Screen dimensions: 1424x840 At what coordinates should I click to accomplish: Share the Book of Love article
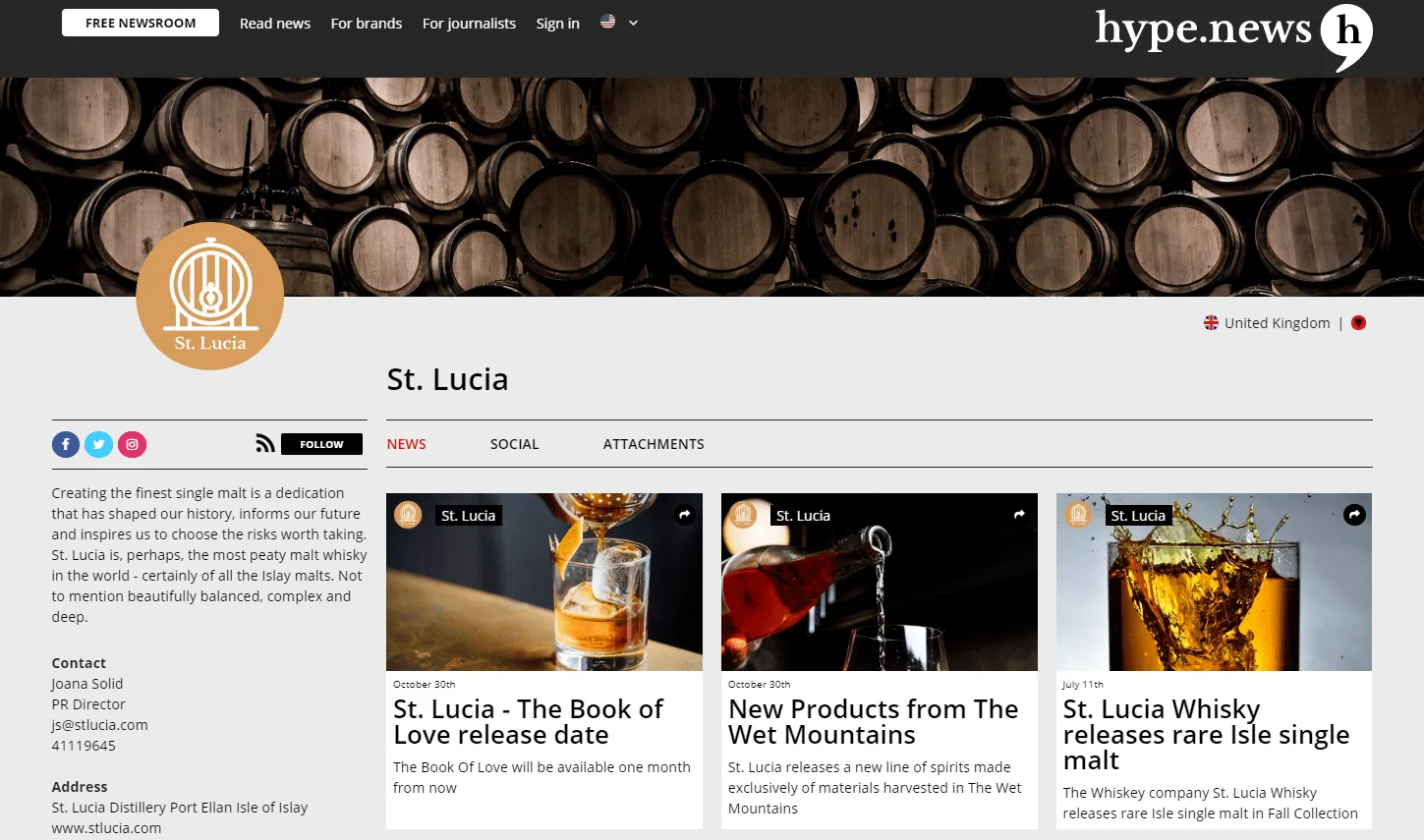(685, 514)
